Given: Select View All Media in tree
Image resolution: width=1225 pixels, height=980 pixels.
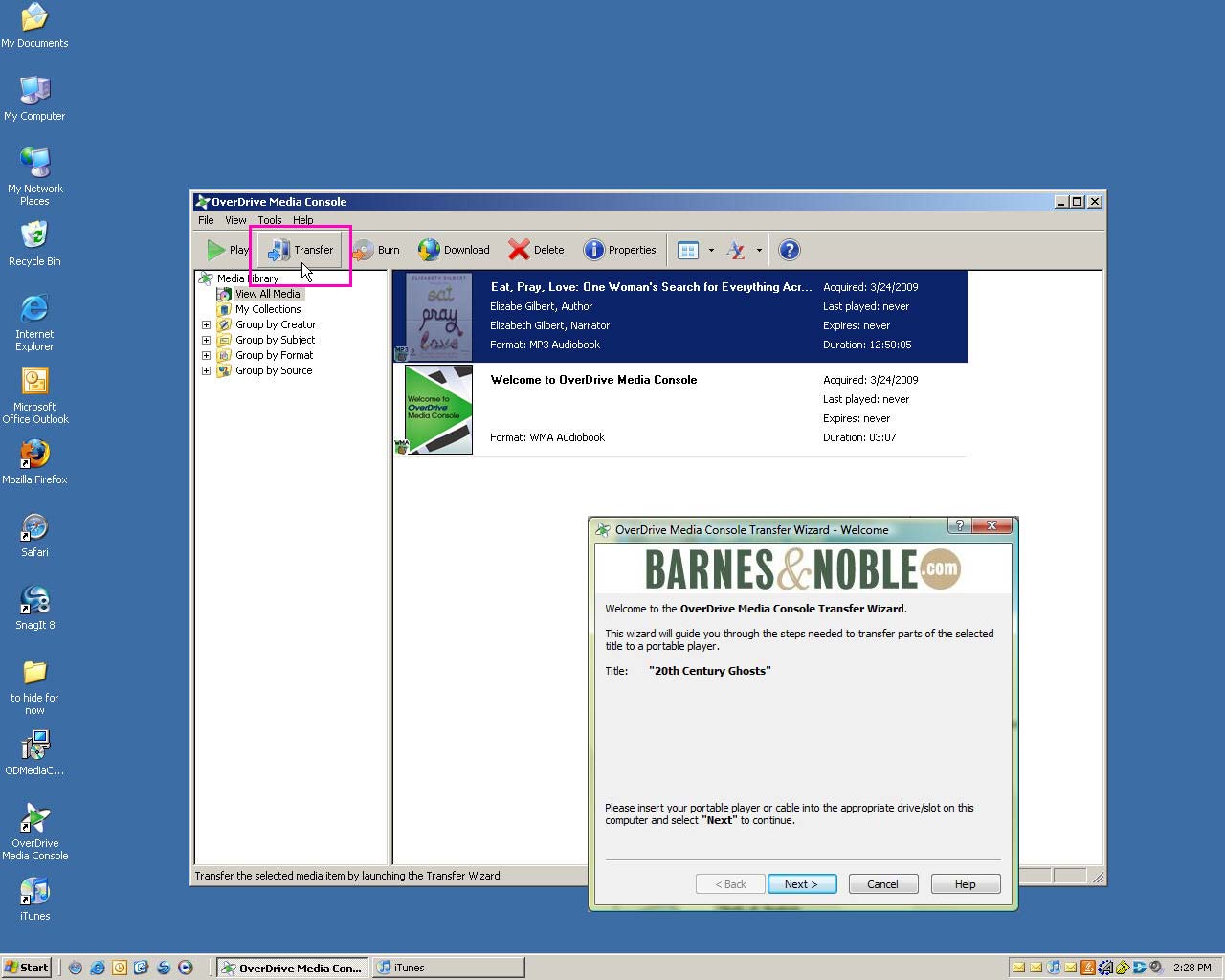Looking at the screenshot, I should click(268, 294).
